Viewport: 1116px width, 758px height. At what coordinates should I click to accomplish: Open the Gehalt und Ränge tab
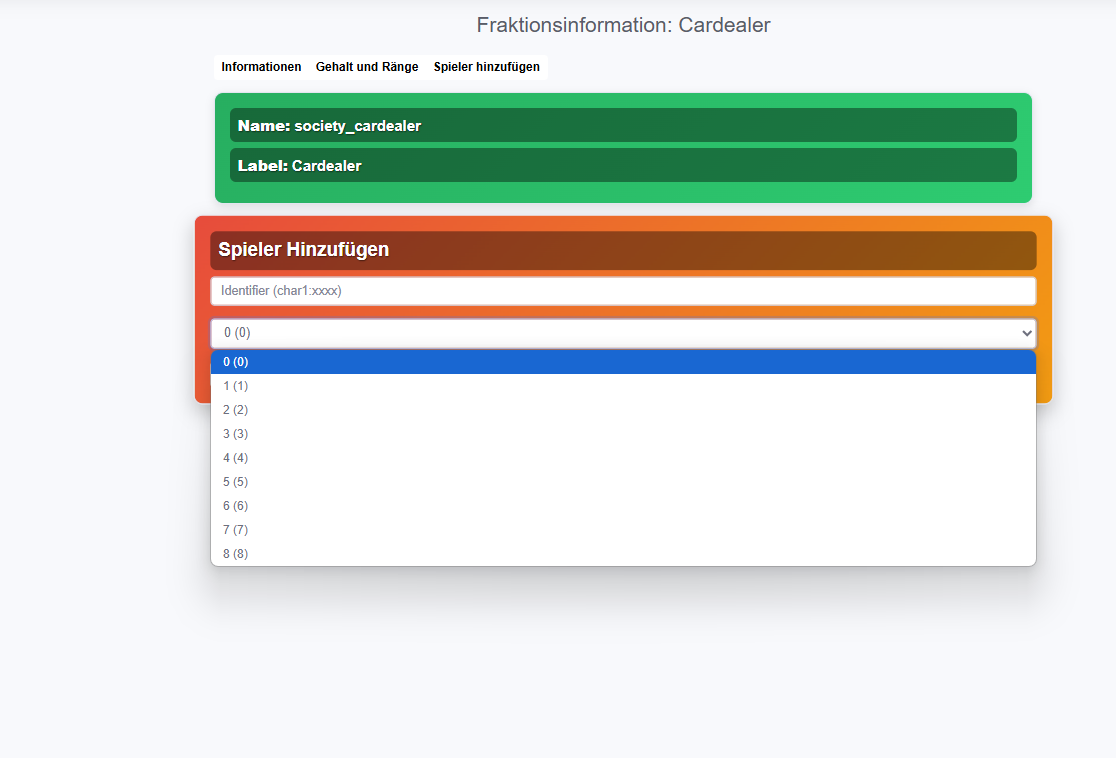pos(367,67)
